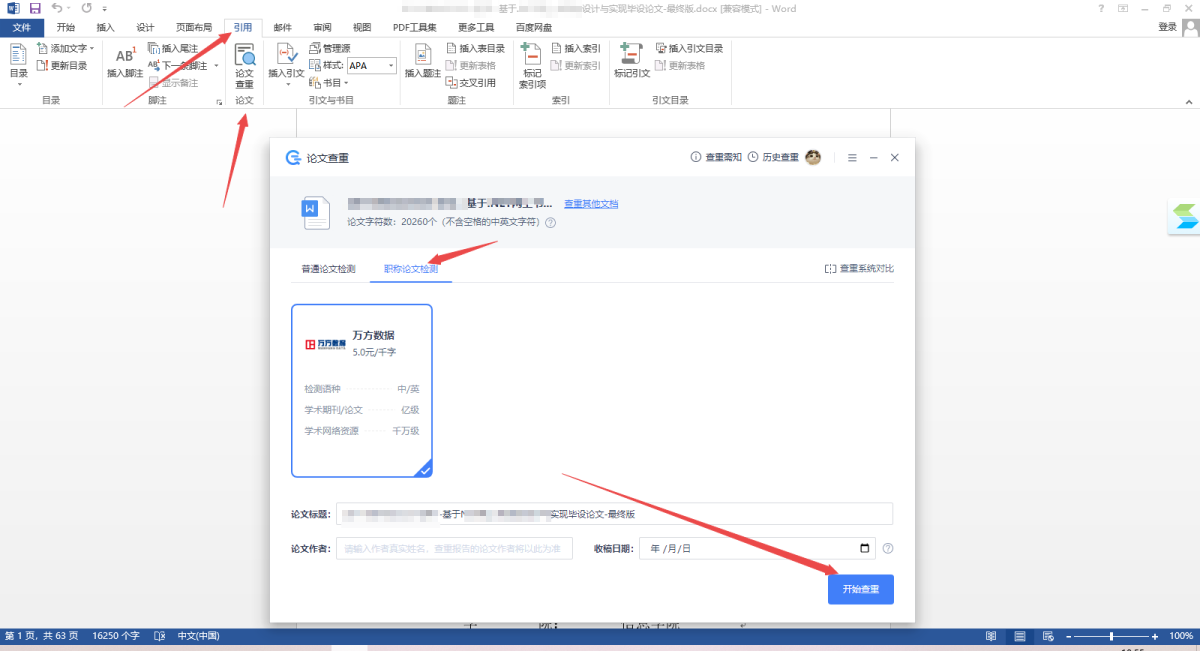Click the calendar icon in date field
This screenshot has height=651, width=1200.
[865, 548]
